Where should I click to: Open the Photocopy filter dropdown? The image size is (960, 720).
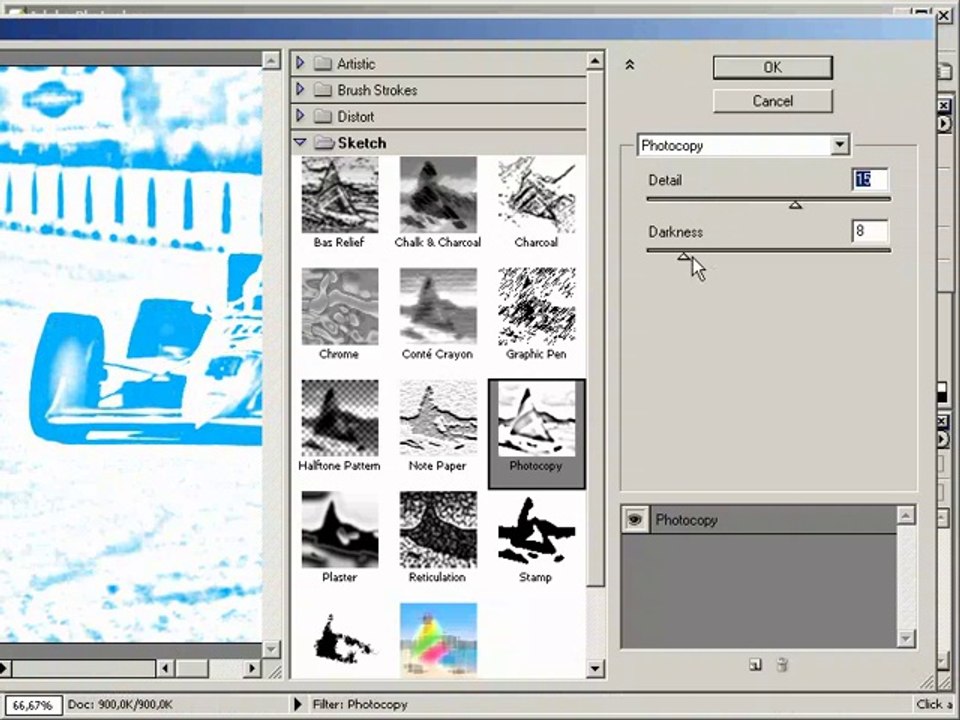[840, 145]
